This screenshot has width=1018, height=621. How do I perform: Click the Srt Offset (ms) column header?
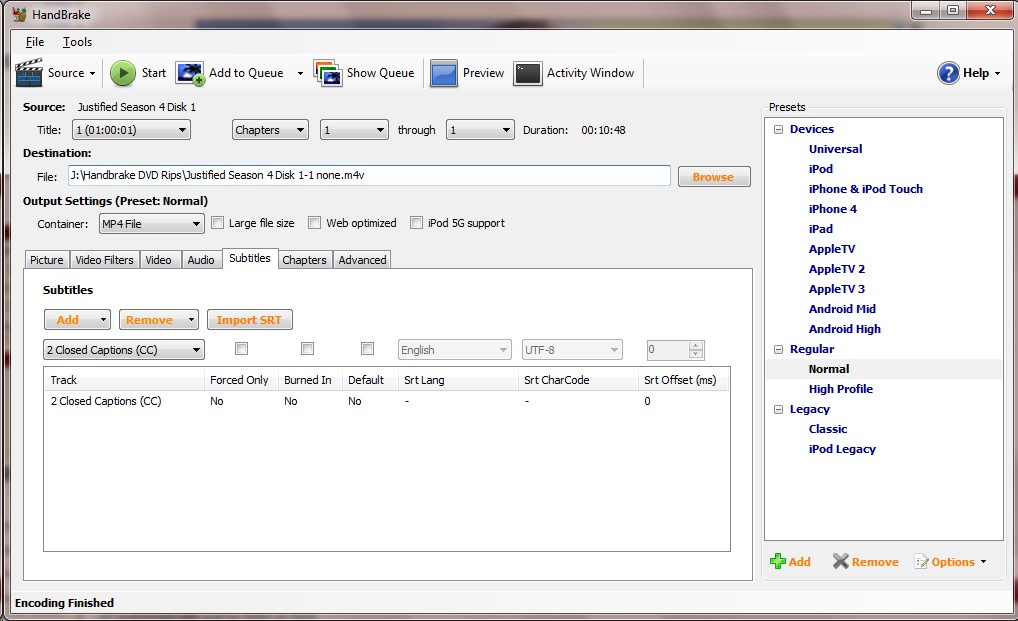click(683, 380)
